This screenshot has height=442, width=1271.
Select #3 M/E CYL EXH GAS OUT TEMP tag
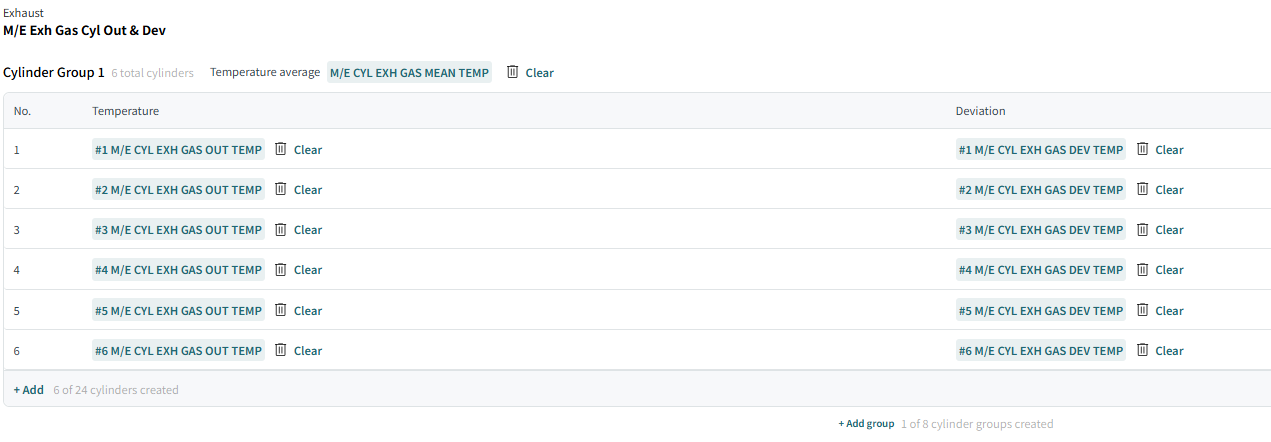[178, 230]
